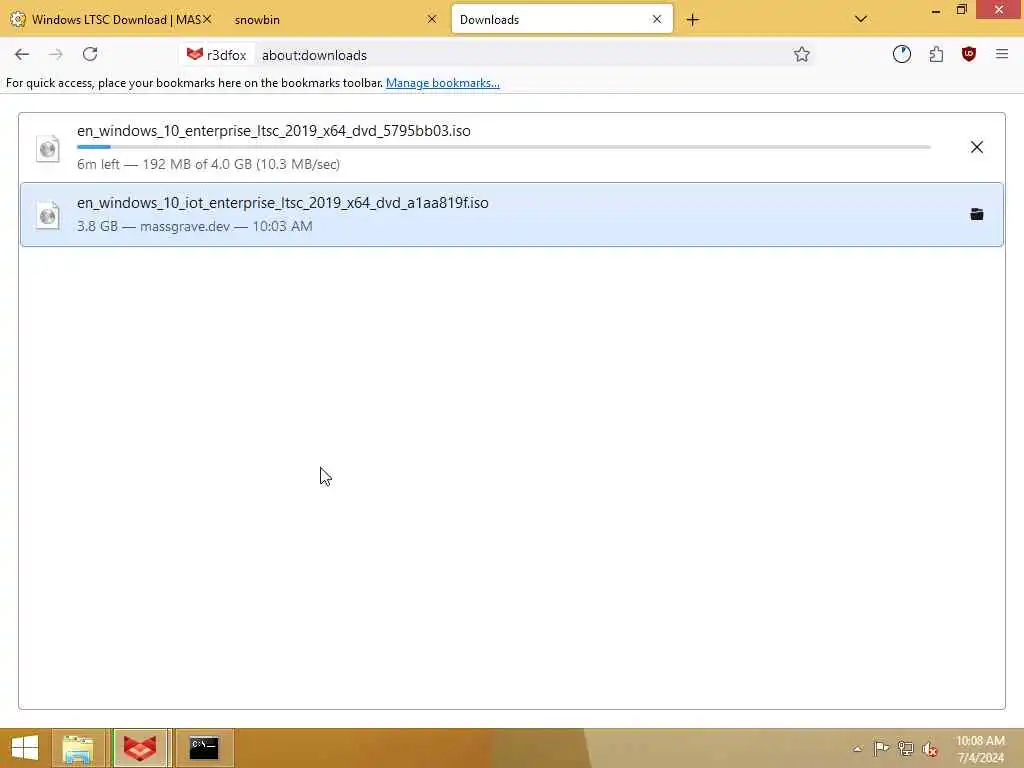Click the r3dfox identity icon in address bar
1024x768 pixels.
click(216, 55)
